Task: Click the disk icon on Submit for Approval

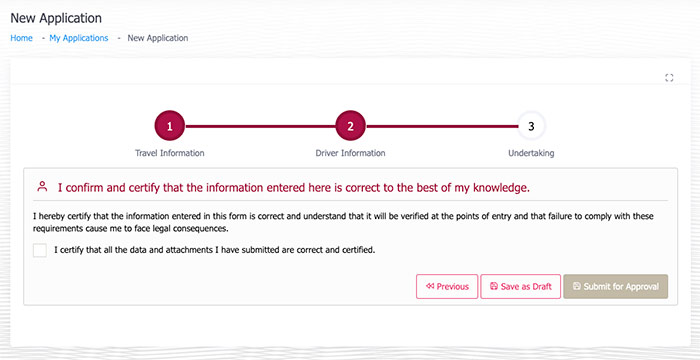Action: tap(577, 286)
